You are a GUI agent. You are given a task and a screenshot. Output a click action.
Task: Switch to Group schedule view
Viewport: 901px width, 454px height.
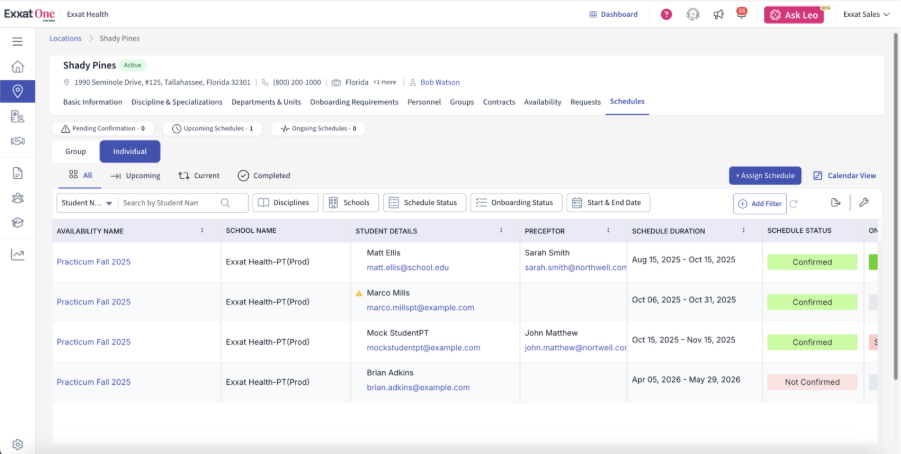[x=76, y=152]
